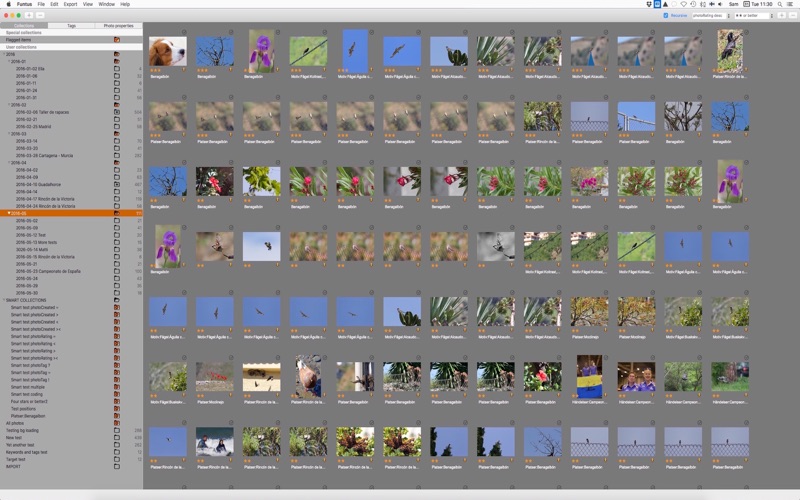Select the purple iris flower thumbnail in top row

coord(262,51)
